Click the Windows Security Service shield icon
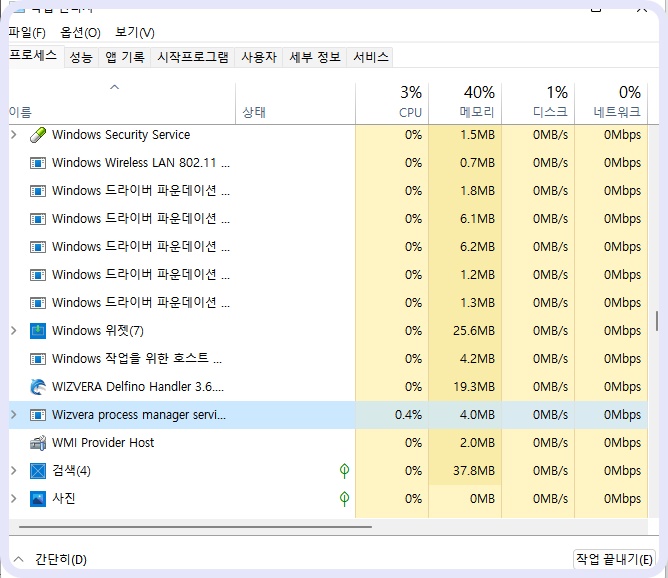This screenshot has width=668, height=578. 38,135
